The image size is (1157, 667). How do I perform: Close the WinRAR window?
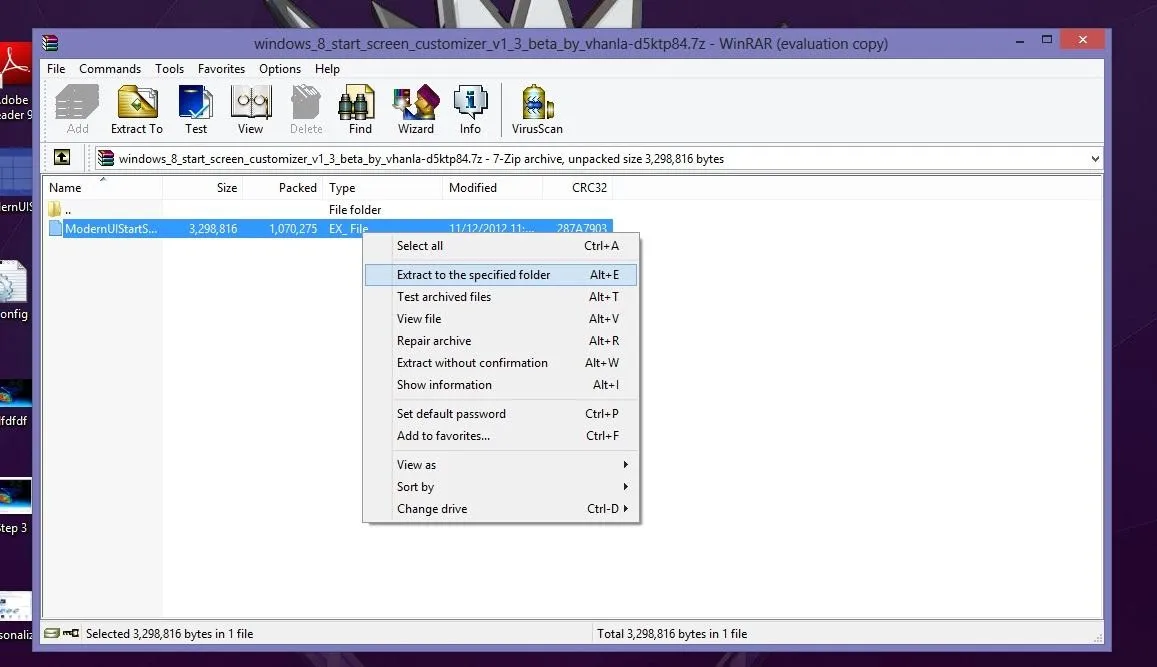(1082, 40)
